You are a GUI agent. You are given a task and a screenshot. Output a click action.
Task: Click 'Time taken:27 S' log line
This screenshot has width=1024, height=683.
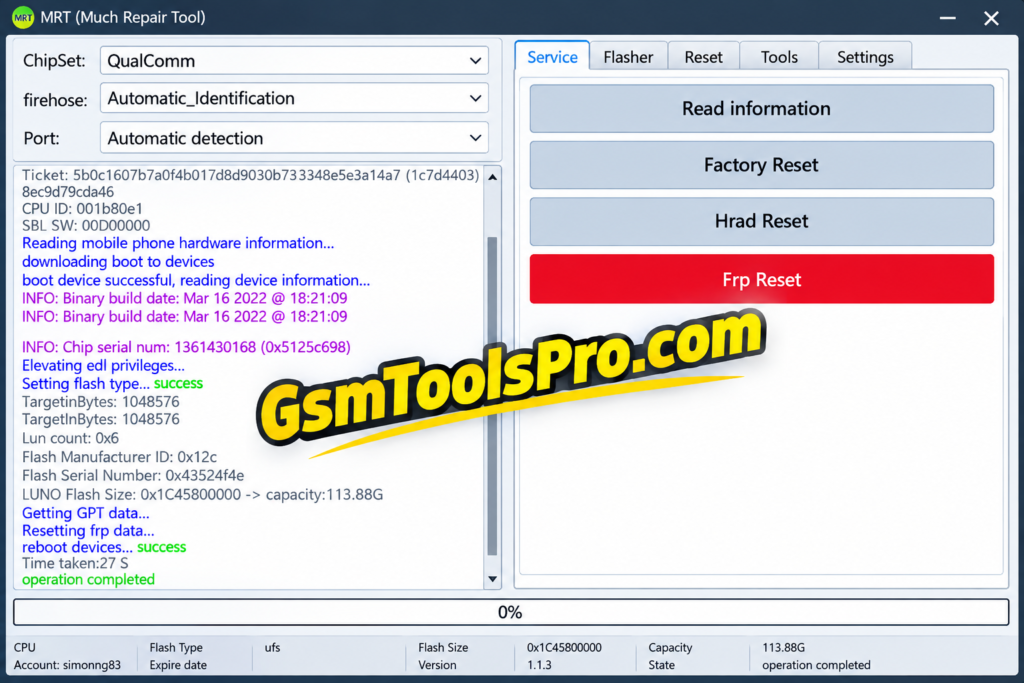click(x=75, y=563)
